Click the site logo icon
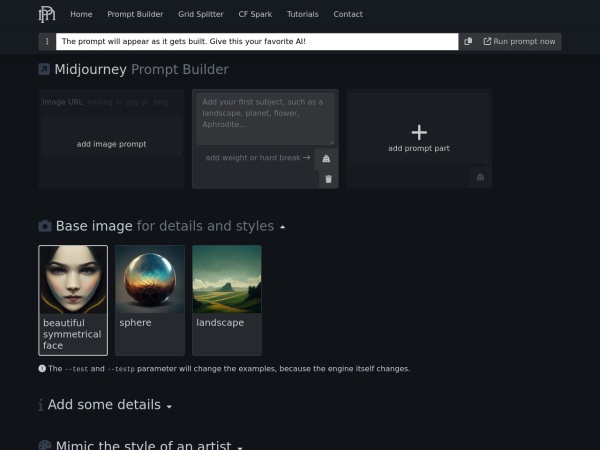 (x=47, y=14)
